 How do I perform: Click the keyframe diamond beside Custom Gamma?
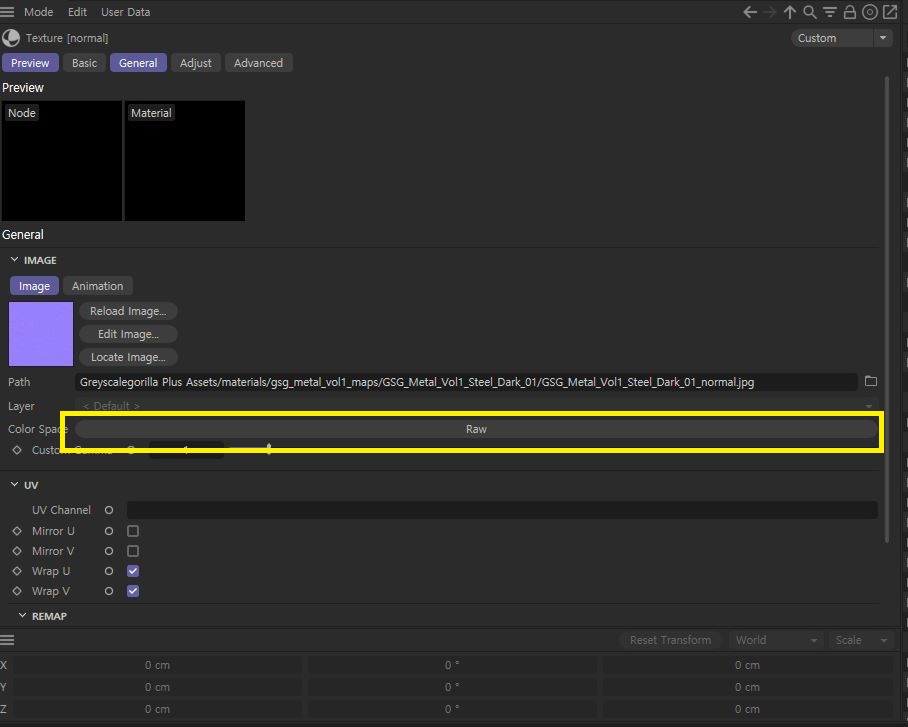point(17,450)
